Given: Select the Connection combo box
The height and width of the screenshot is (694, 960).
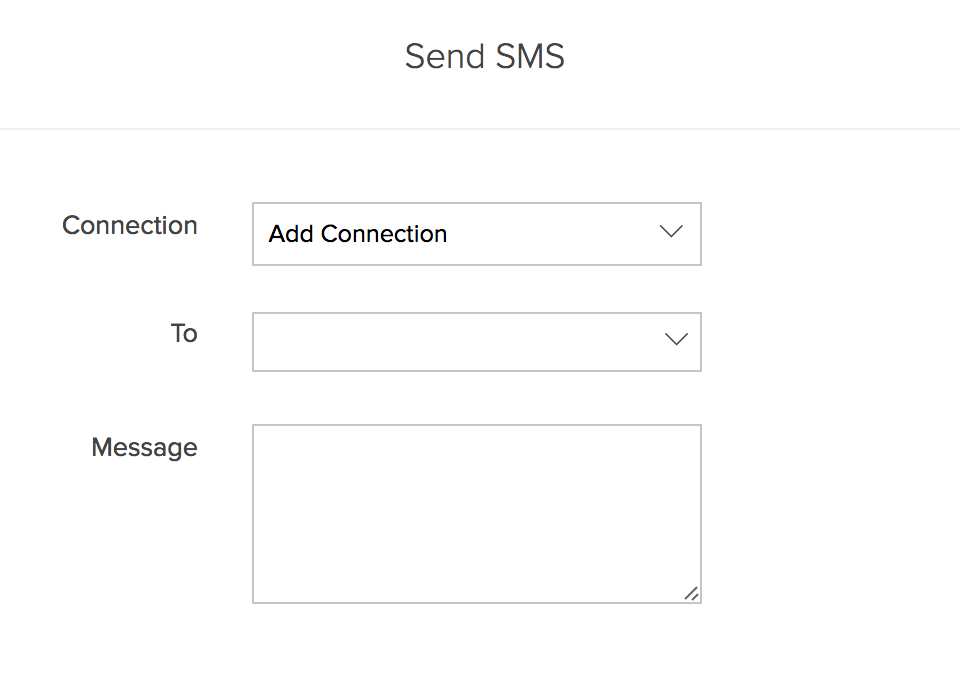Looking at the screenshot, I should (x=476, y=234).
